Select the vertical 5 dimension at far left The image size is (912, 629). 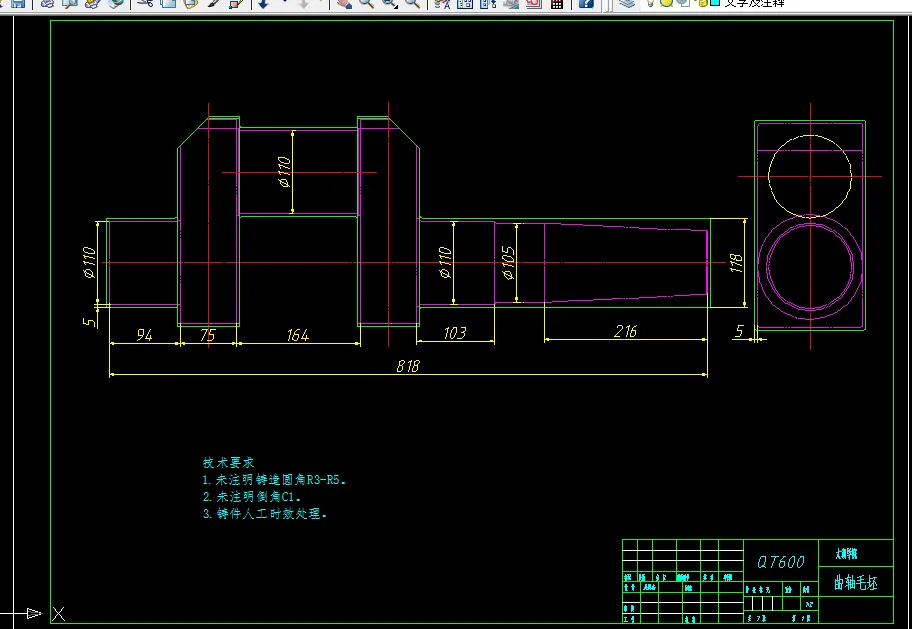90,322
